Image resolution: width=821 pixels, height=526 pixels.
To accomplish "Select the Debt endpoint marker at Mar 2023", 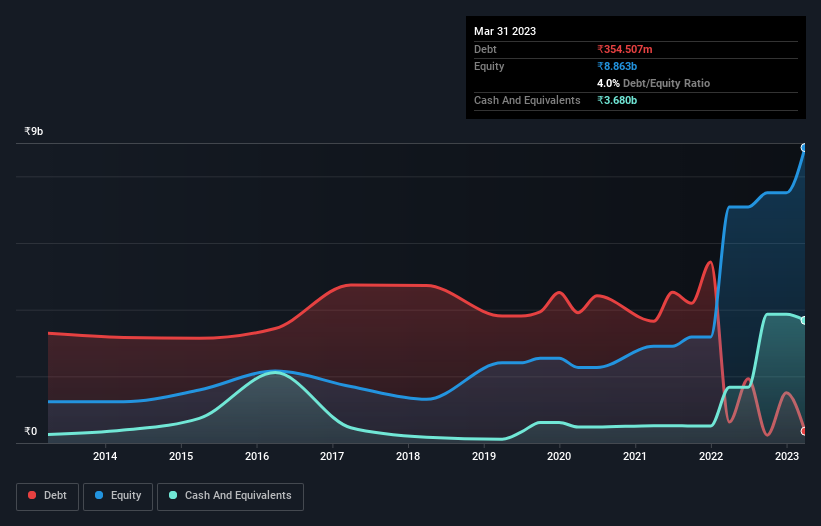I will [x=805, y=431].
